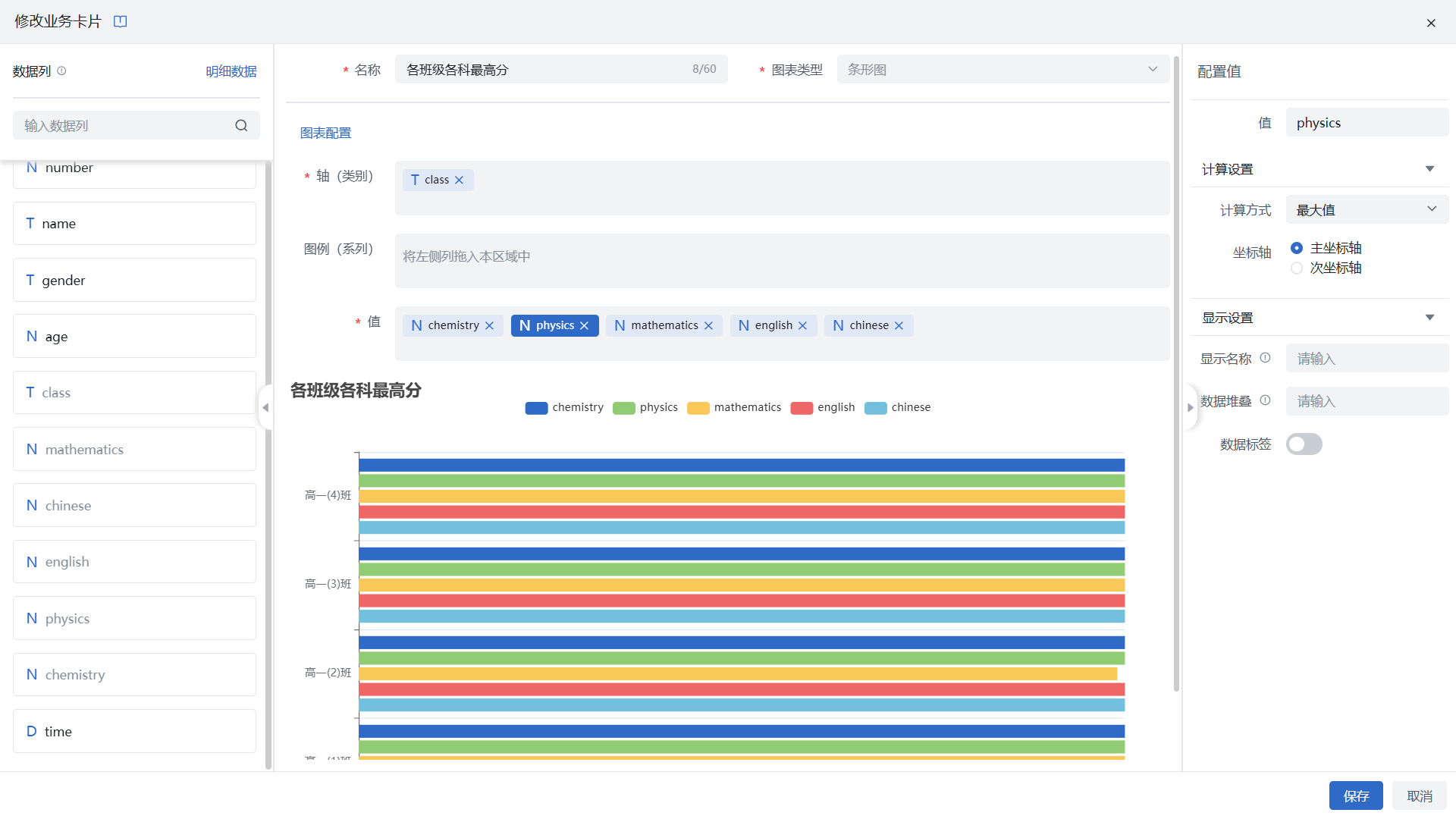1456x819 pixels.
Task: Click the 取消 button
Action: coord(1419,796)
